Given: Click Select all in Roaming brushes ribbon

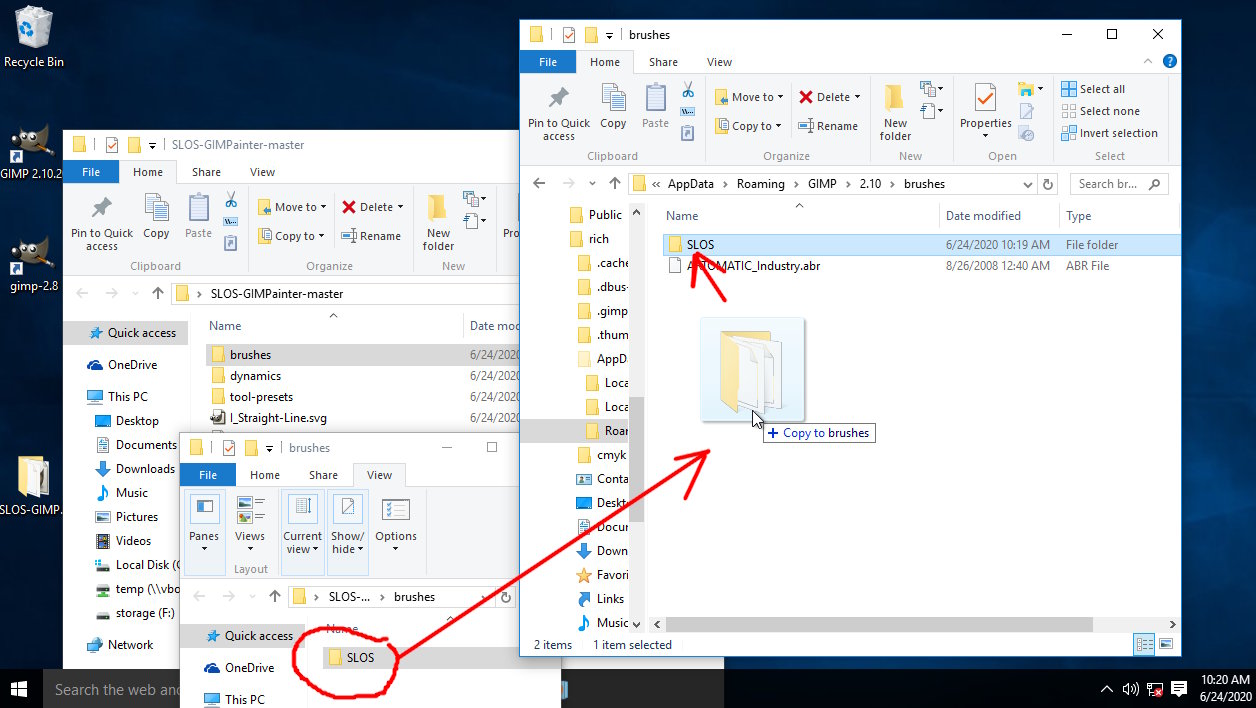Looking at the screenshot, I should [1093, 89].
